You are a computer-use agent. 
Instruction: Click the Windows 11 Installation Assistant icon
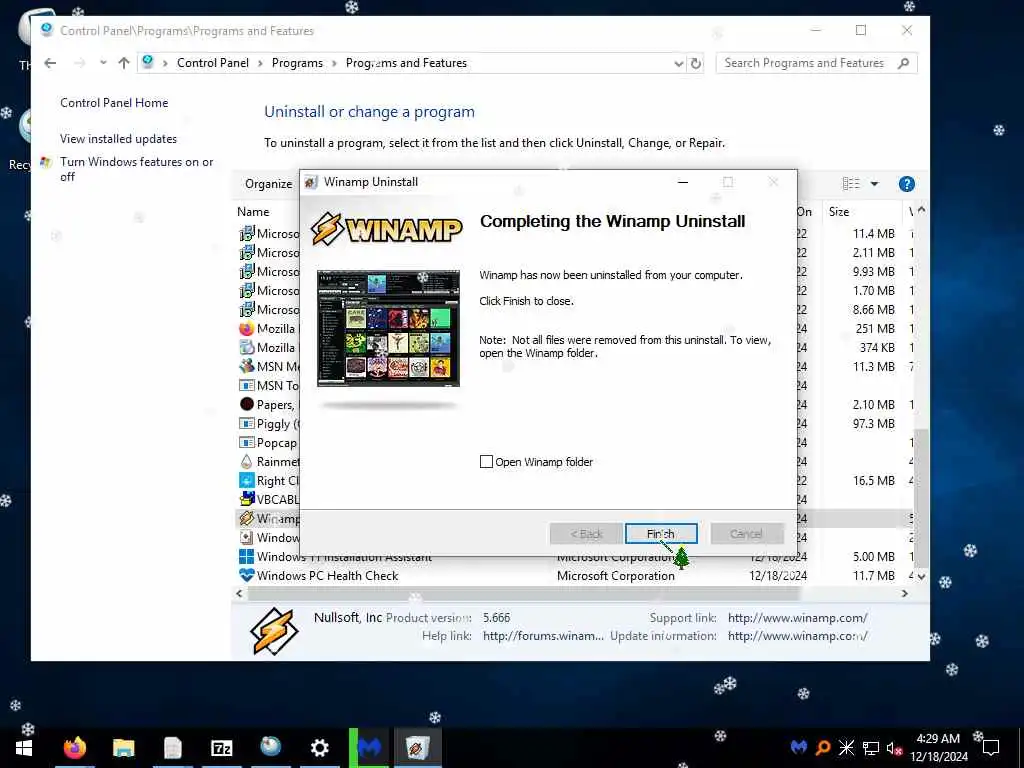246,556
